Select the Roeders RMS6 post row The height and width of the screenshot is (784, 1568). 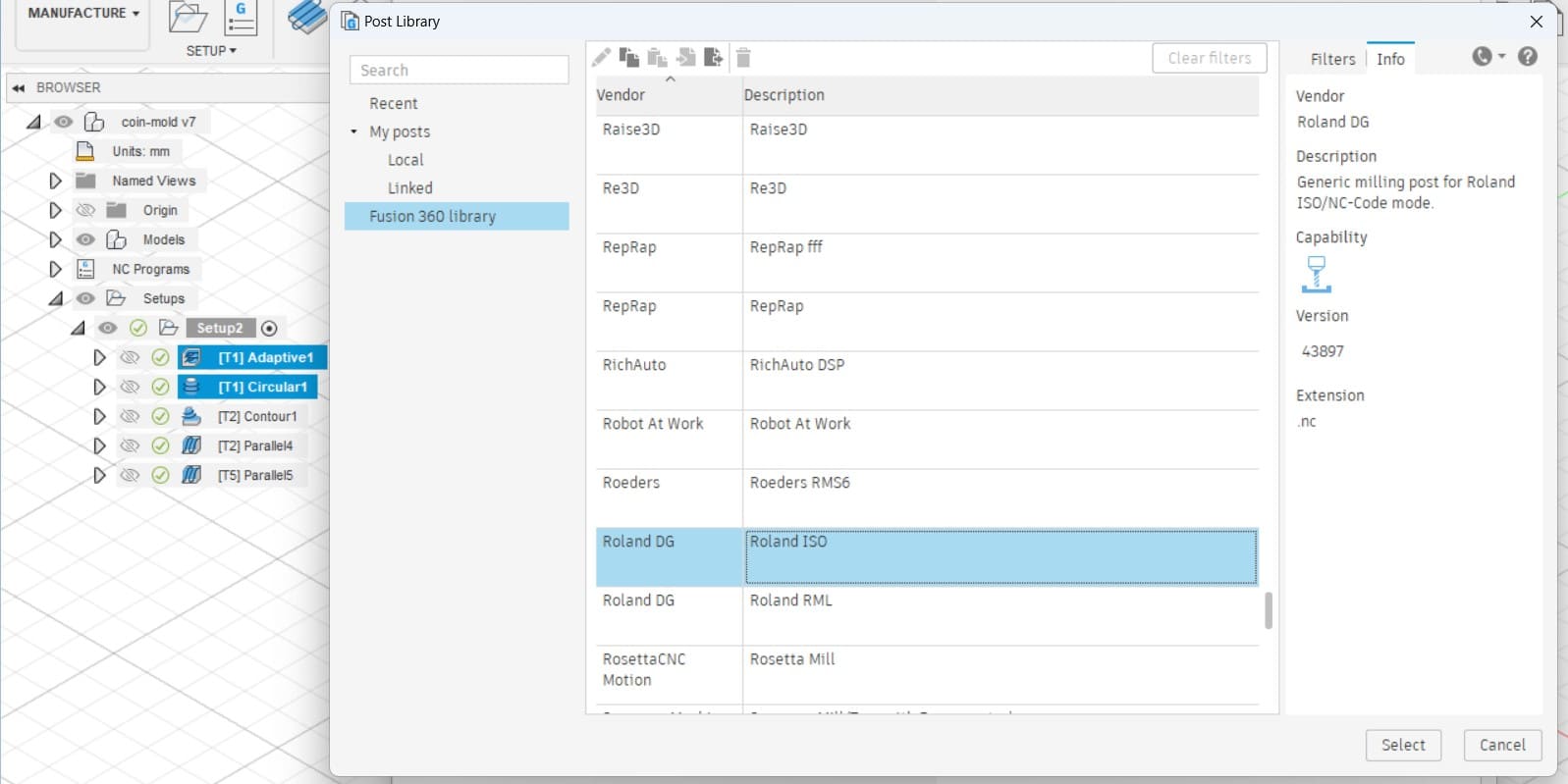(927, 498)
